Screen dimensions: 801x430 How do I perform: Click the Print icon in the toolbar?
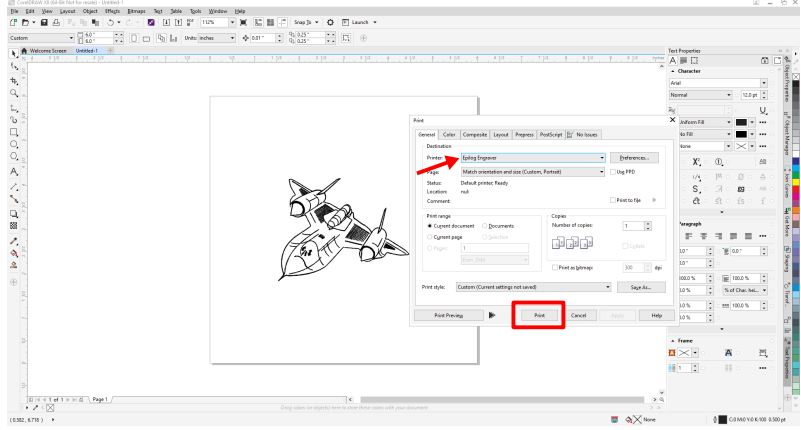pyautogui.click(x=56, y=22)
